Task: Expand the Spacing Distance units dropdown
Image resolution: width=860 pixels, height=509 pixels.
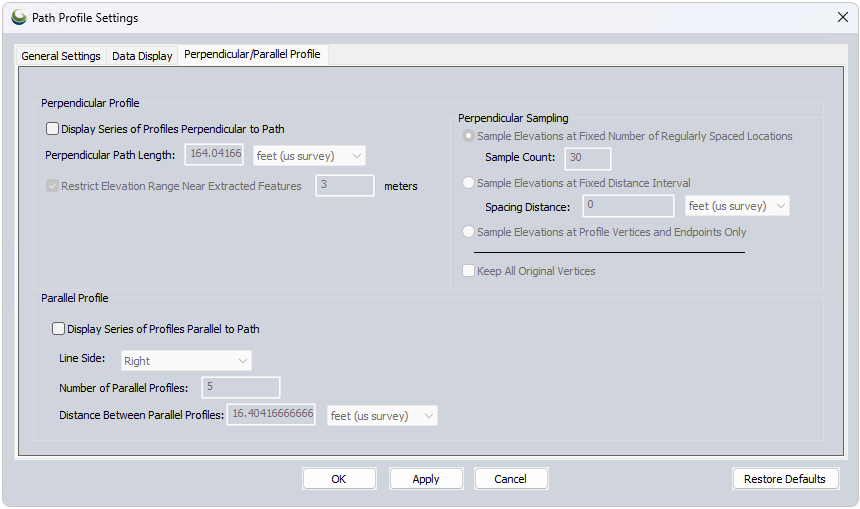Action: (737, 206)
